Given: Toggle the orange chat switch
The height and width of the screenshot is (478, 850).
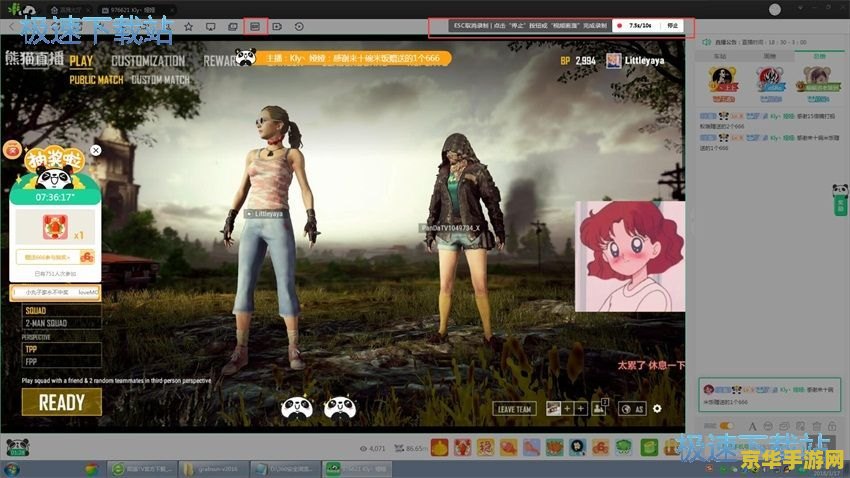Looking at the screenshot, I should point(726,426).
